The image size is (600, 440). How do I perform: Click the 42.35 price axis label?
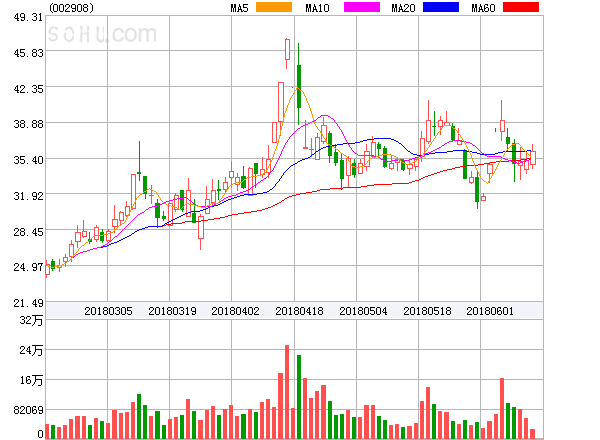tap(28, 89)
